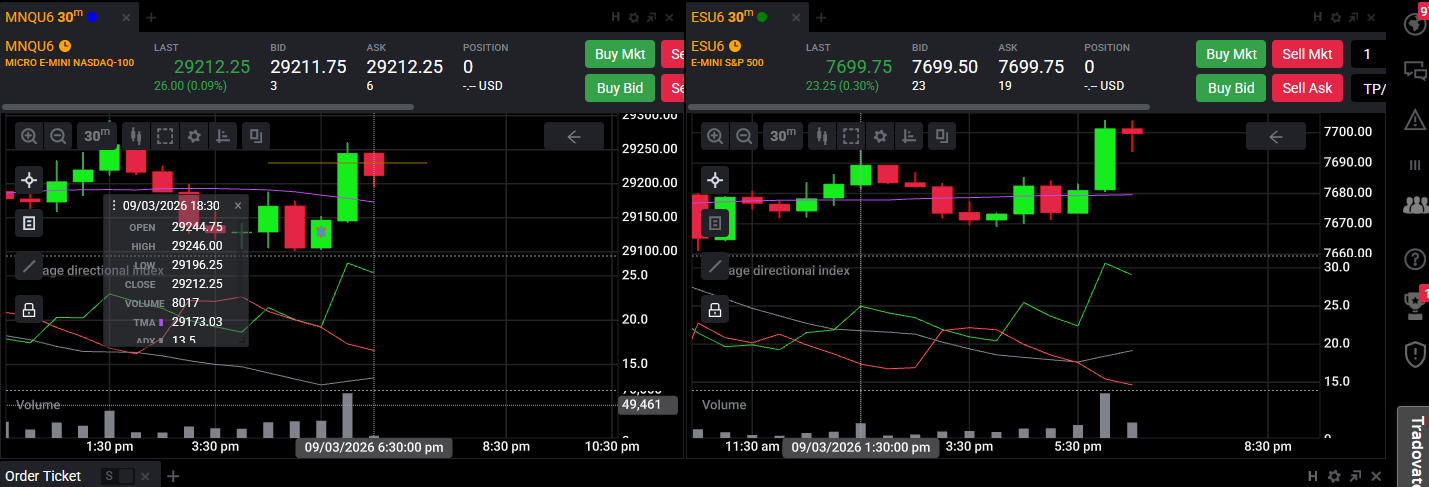Click the MNQU6 horizontal scrollbar
Image resolution: width=1429 pixels, height=487 pixels.
[208, 107]
